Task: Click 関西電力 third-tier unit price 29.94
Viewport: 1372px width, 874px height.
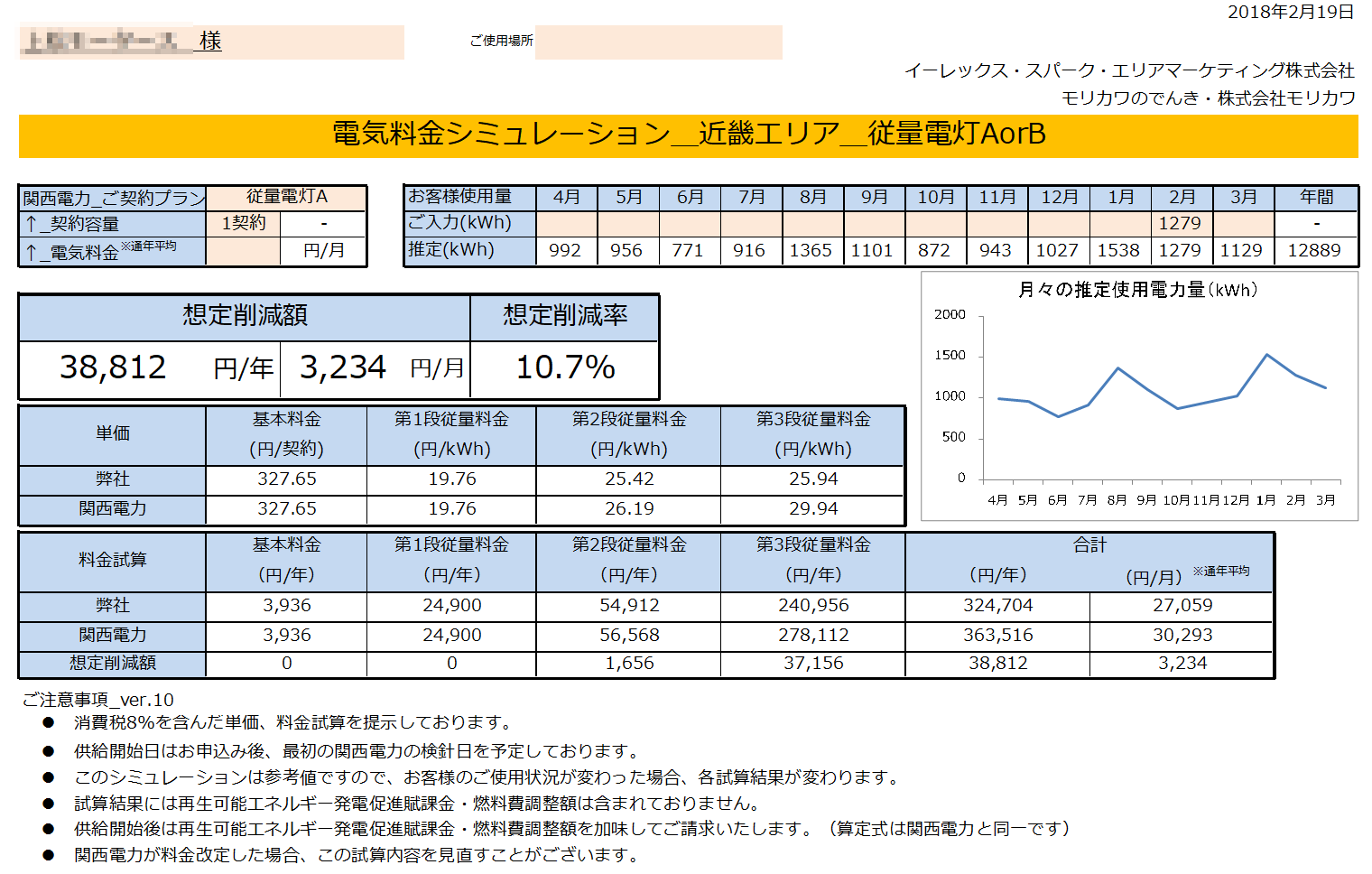Action: click(x=813, y=509)
